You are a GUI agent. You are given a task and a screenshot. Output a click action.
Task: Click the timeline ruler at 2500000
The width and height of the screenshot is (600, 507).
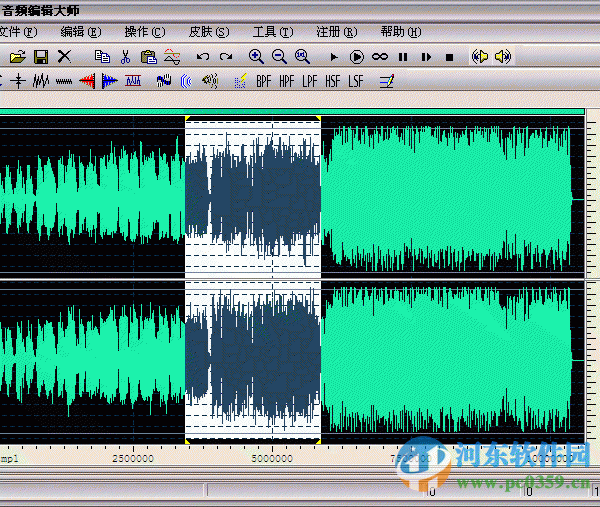point(132,458)
